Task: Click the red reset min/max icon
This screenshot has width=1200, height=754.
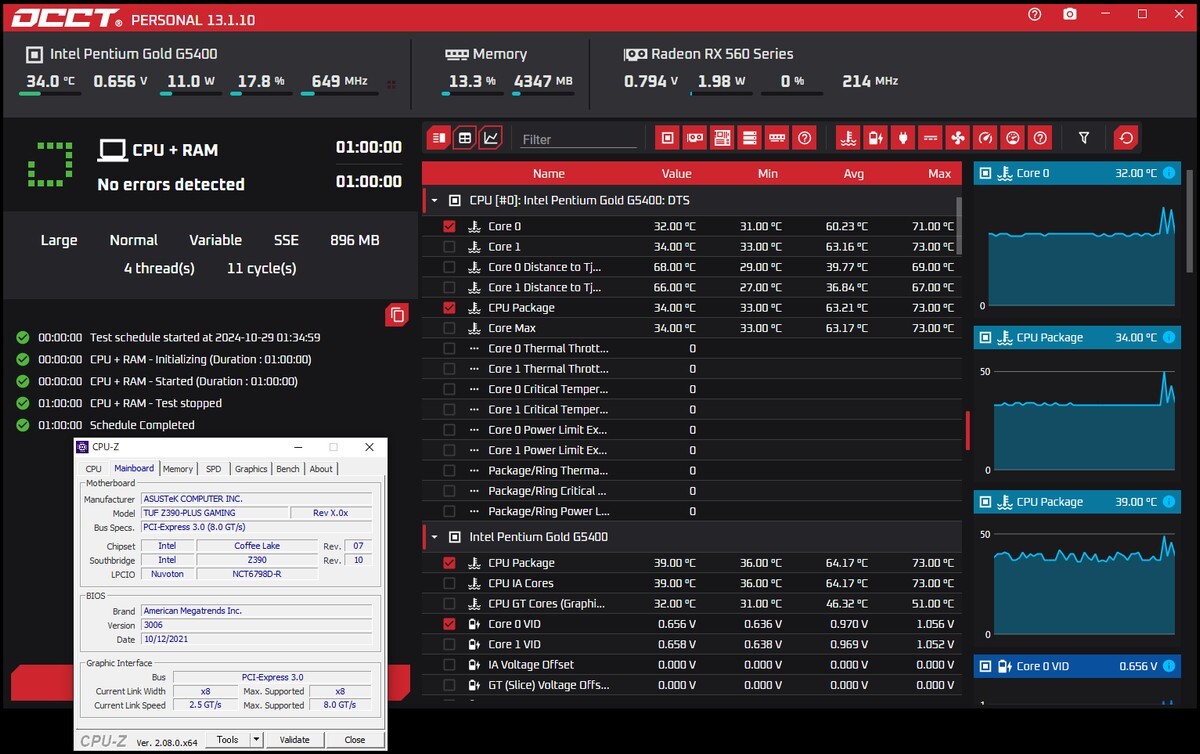Action: coord(1127,138)
